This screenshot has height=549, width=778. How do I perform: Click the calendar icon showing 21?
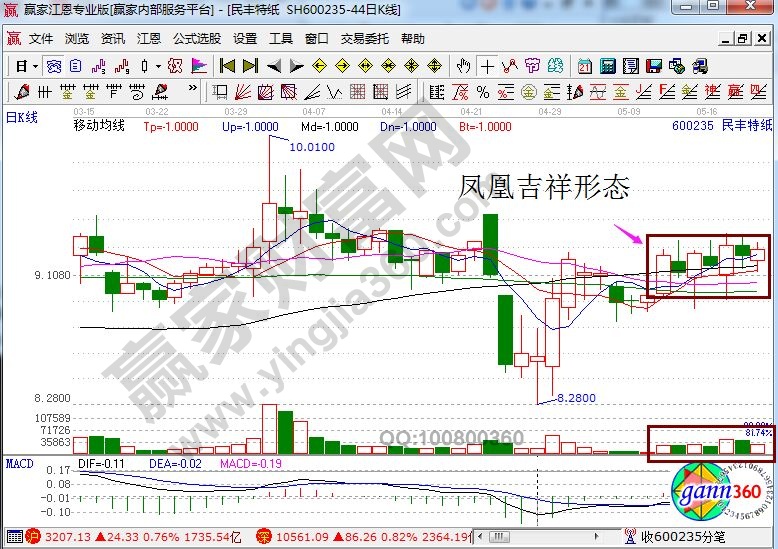583,66
